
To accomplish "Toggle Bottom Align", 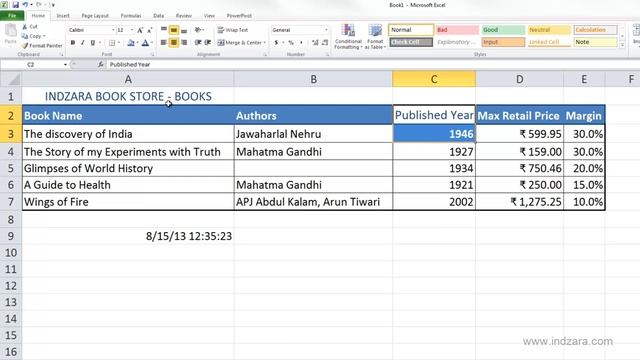I will [x=184, y=30].
